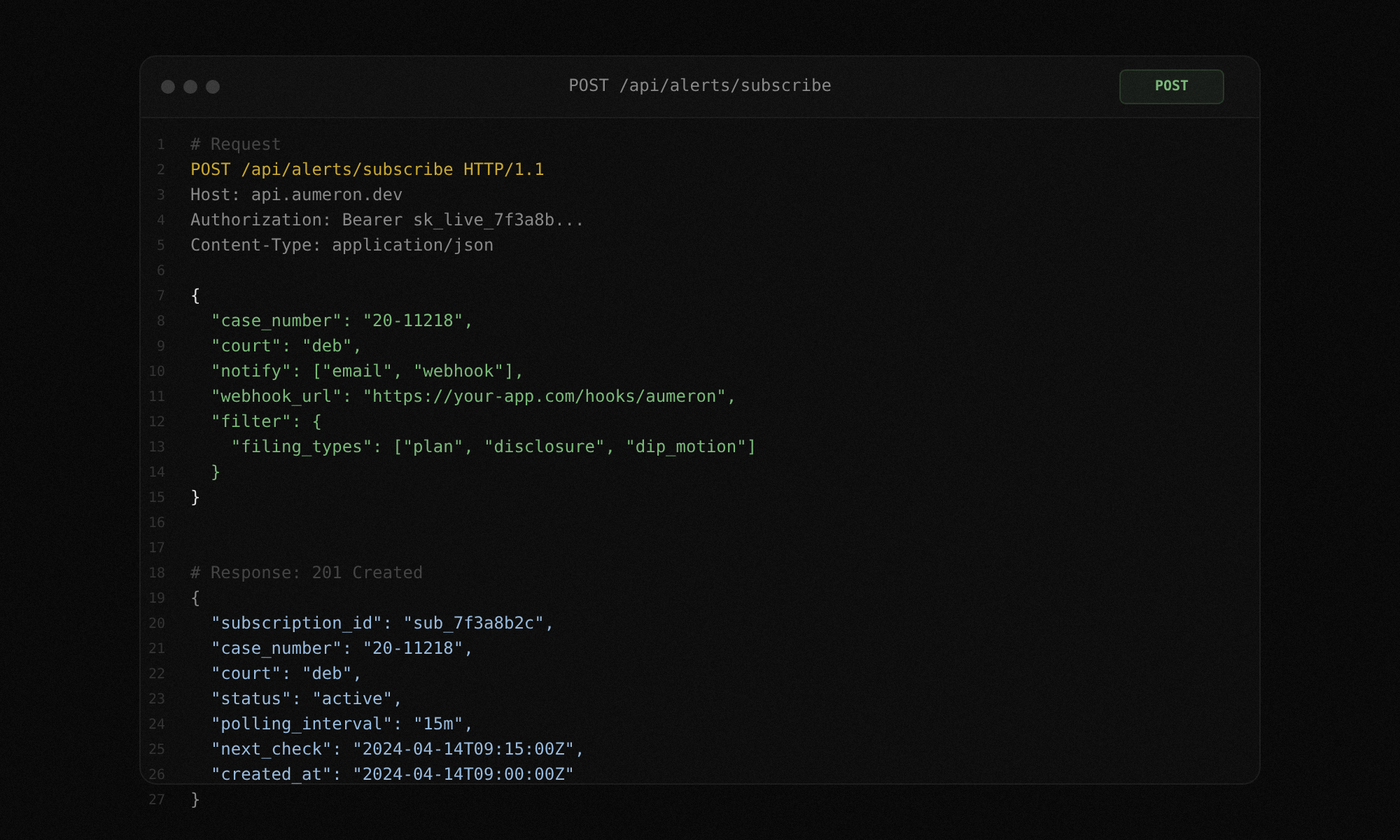
Task: Click line number 2 in the gutter
Action: coord(160,169)
